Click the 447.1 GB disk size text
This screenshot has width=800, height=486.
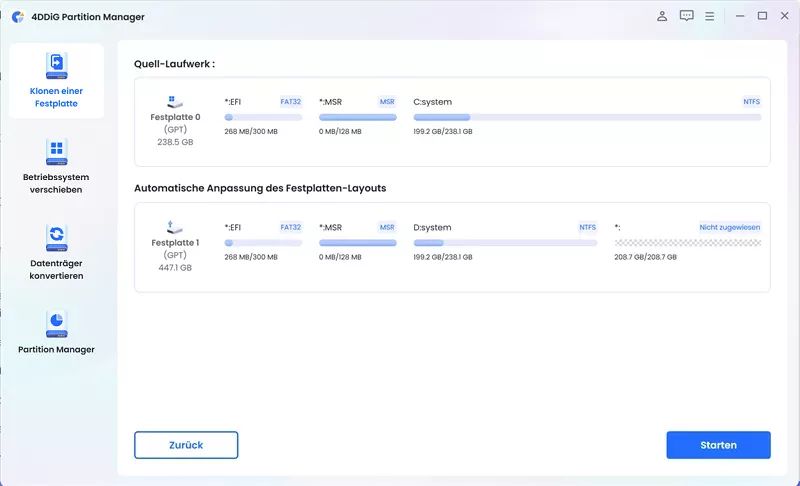coord(175,268)
